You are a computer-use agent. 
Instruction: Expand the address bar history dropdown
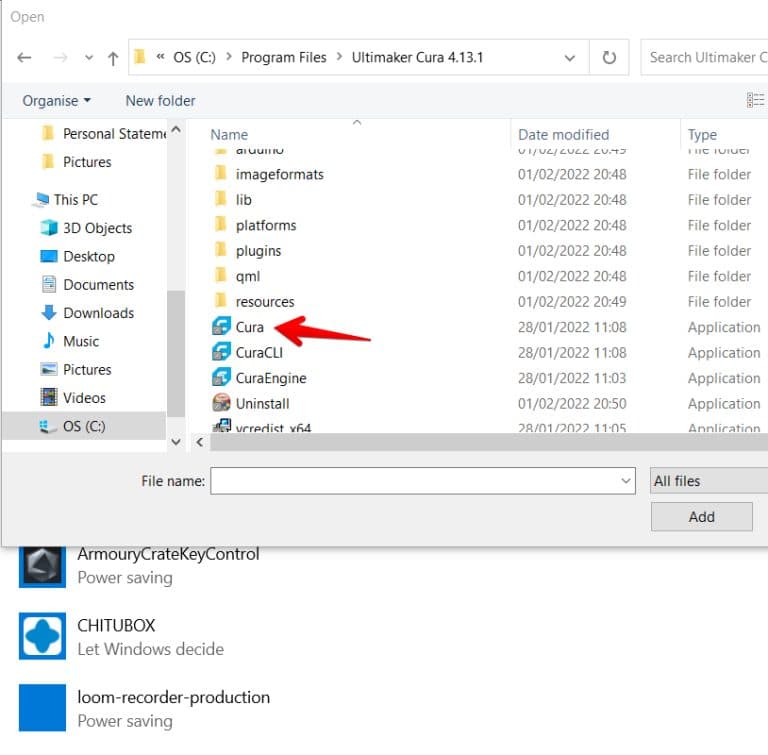569,58
